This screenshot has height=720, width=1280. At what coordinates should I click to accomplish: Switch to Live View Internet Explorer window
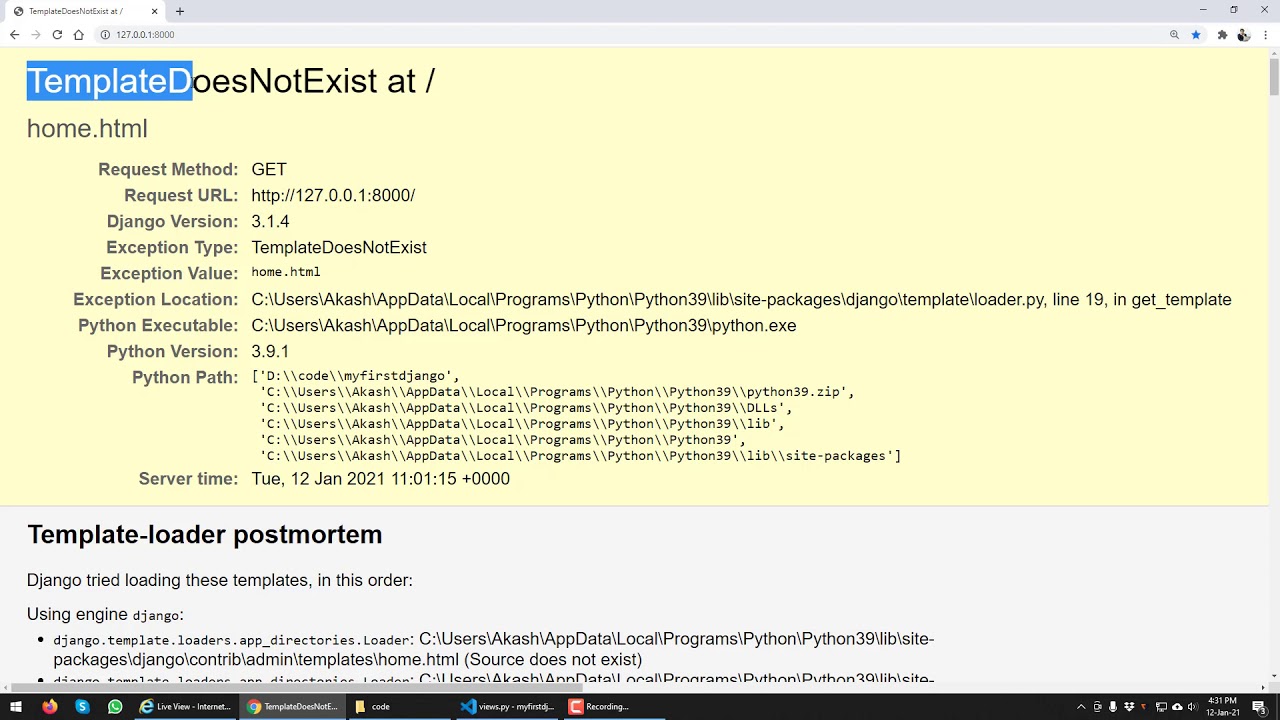186,707
